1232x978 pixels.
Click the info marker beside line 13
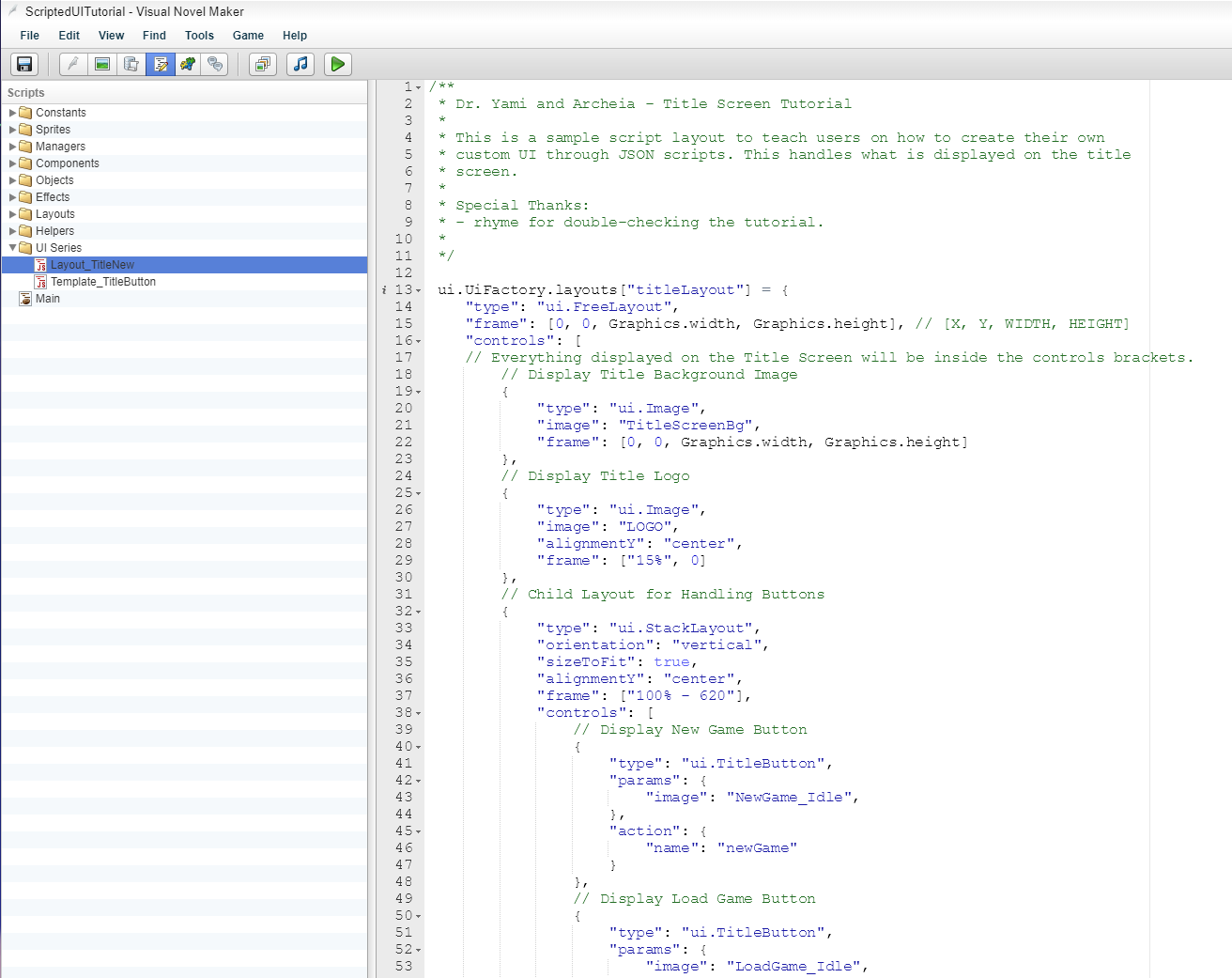coord(384,290)
